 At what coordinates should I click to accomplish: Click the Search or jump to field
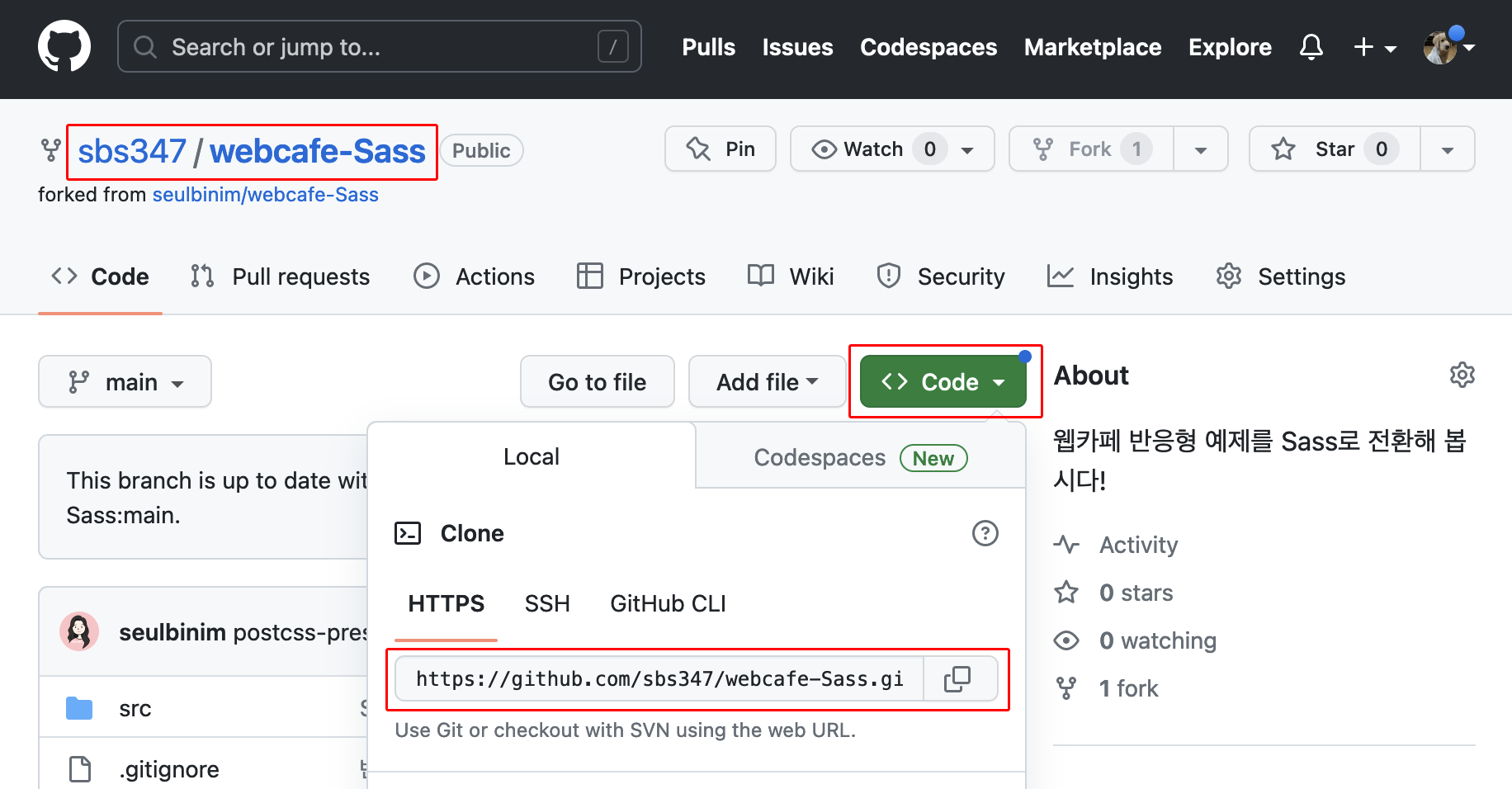click(x=380, y=46)
